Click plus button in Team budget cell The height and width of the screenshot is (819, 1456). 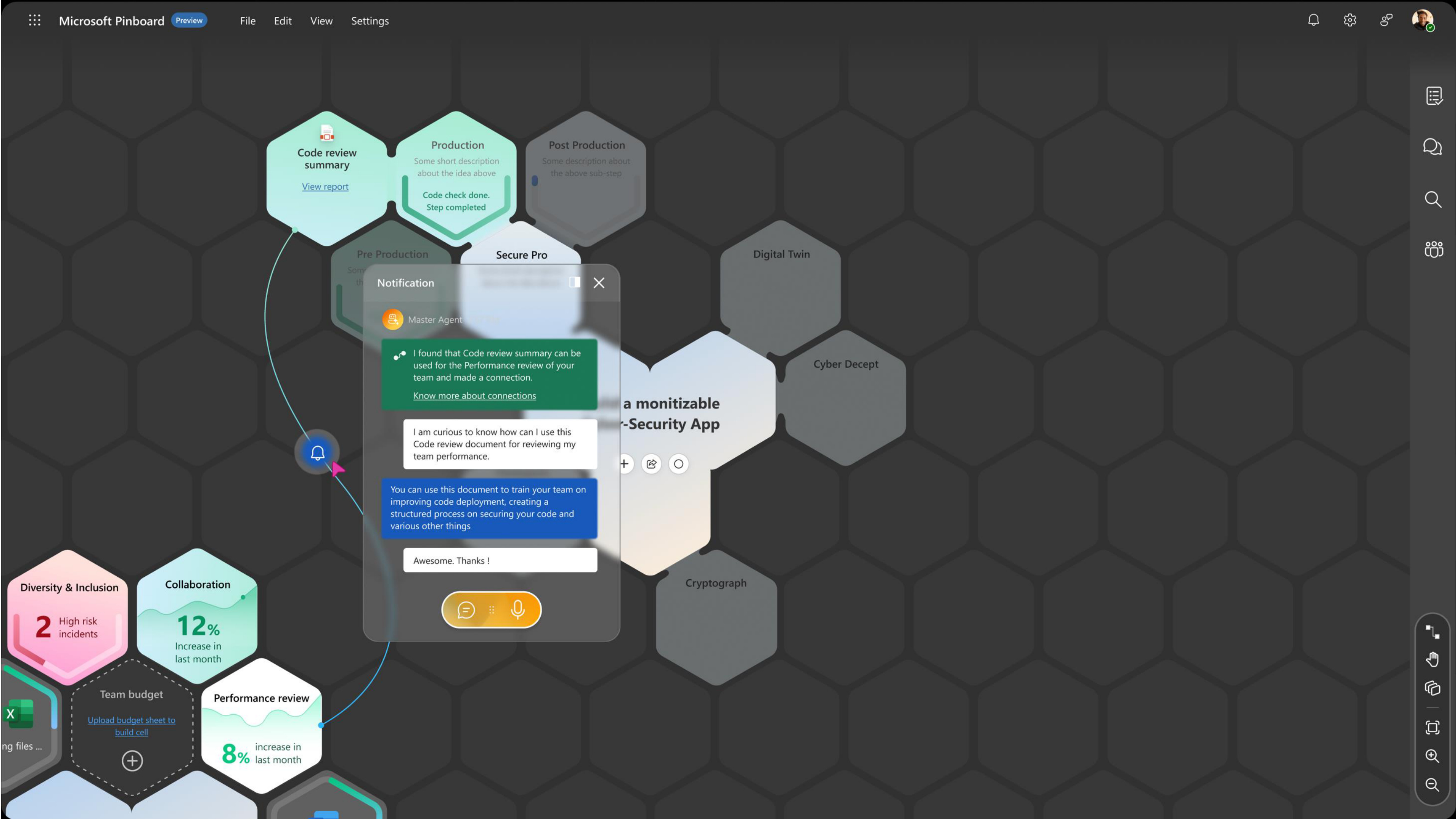coord(132,761)
